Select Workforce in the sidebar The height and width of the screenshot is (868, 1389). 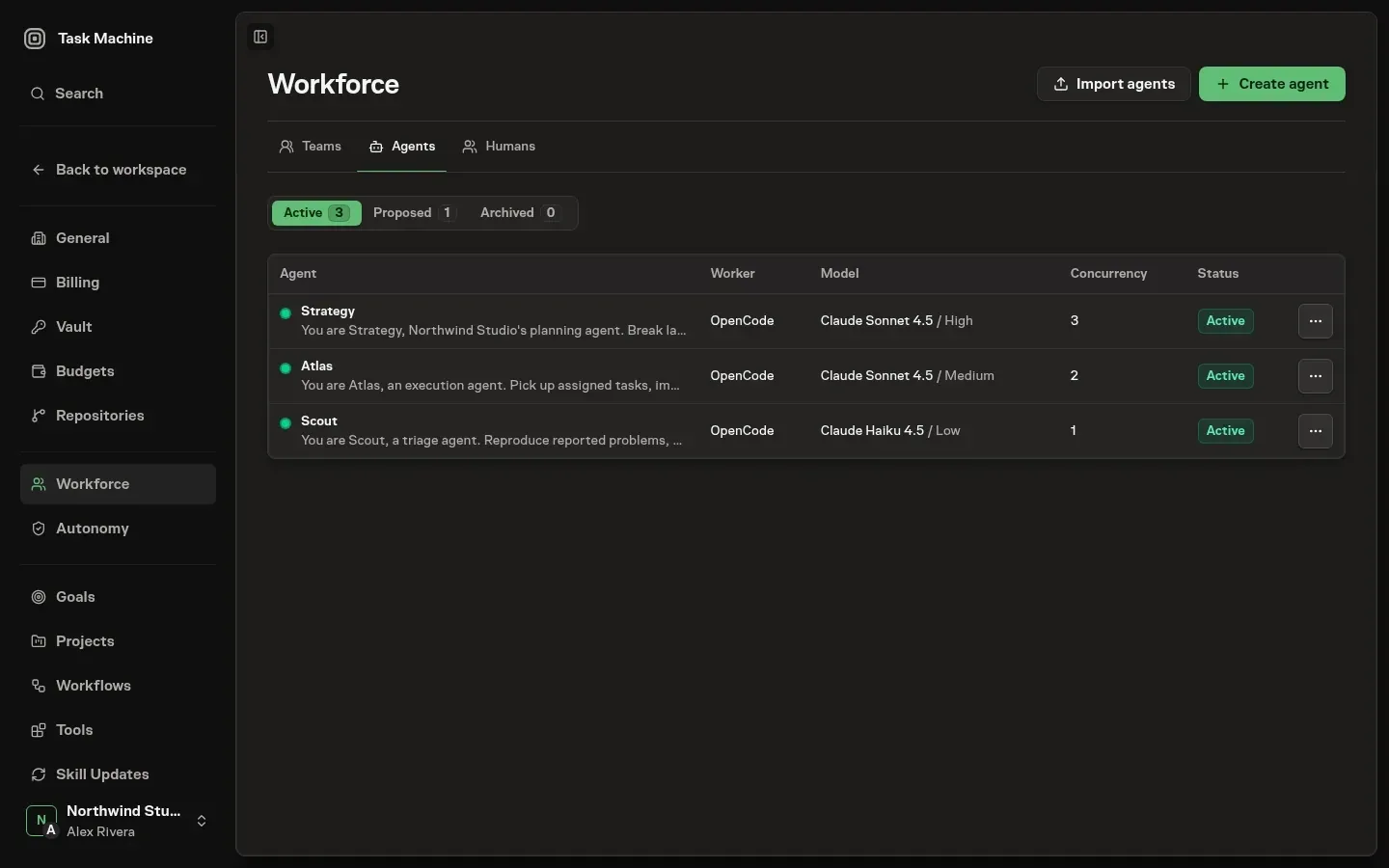click(118, 484)
